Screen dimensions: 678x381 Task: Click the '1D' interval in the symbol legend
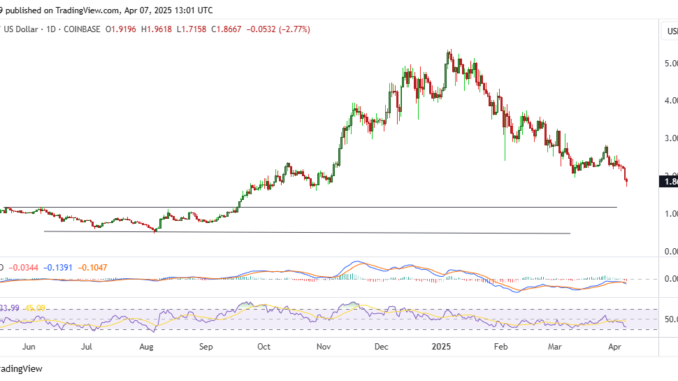(51, 29)
